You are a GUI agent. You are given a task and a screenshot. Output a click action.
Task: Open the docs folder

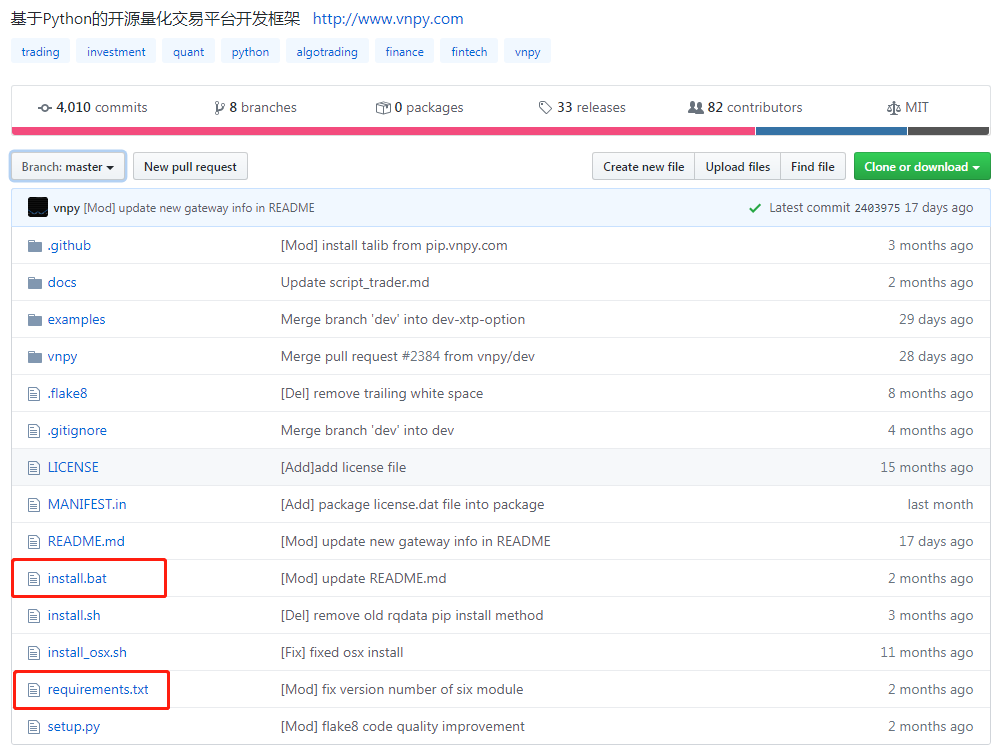pos(62,283)
